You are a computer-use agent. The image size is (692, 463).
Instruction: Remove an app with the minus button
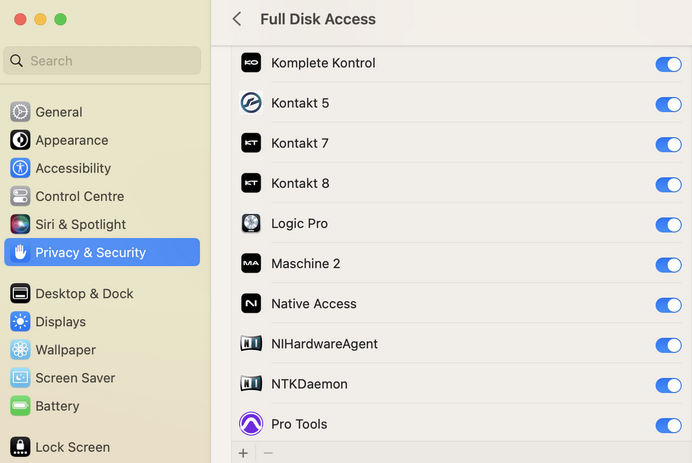point(268,453)
